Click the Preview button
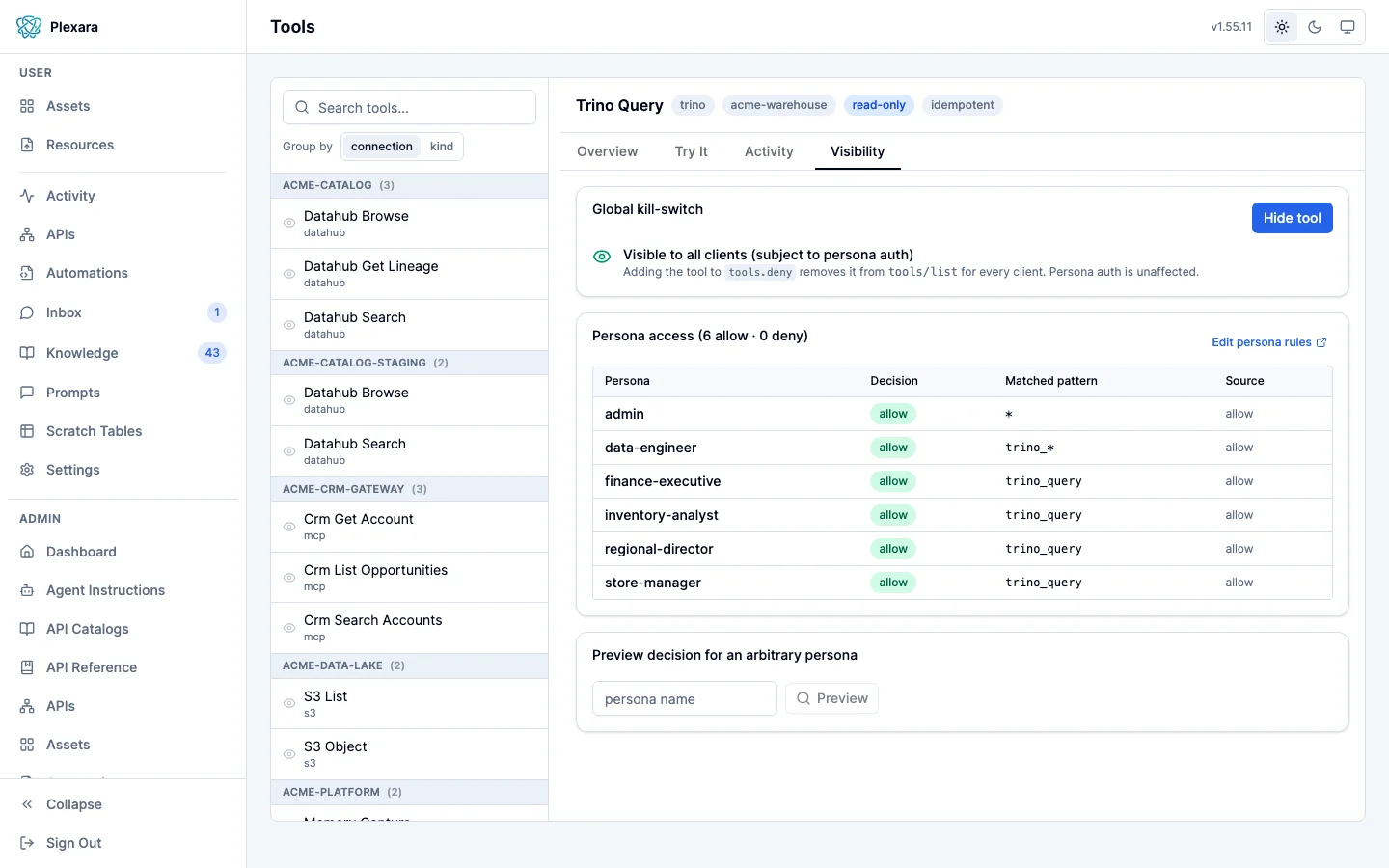Image resolution: width=1389 pixels, height=868 pixels. [x=831, y=698]
